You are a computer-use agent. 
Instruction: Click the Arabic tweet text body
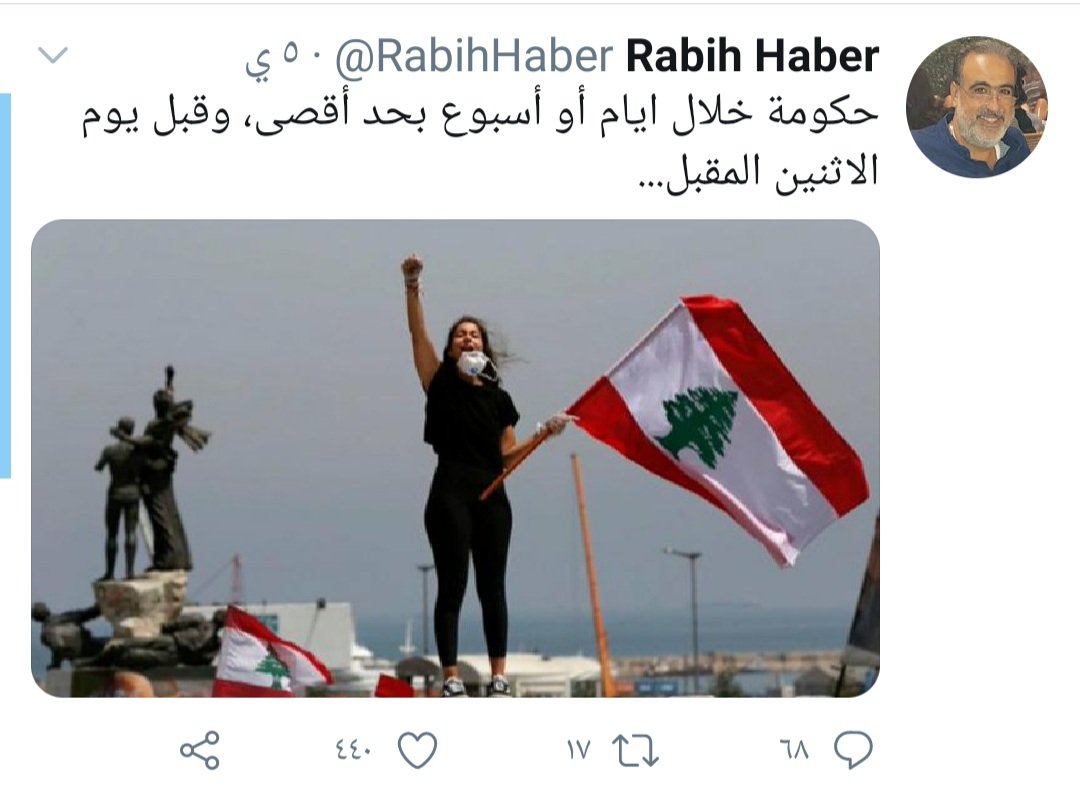(x=481, y=144)
